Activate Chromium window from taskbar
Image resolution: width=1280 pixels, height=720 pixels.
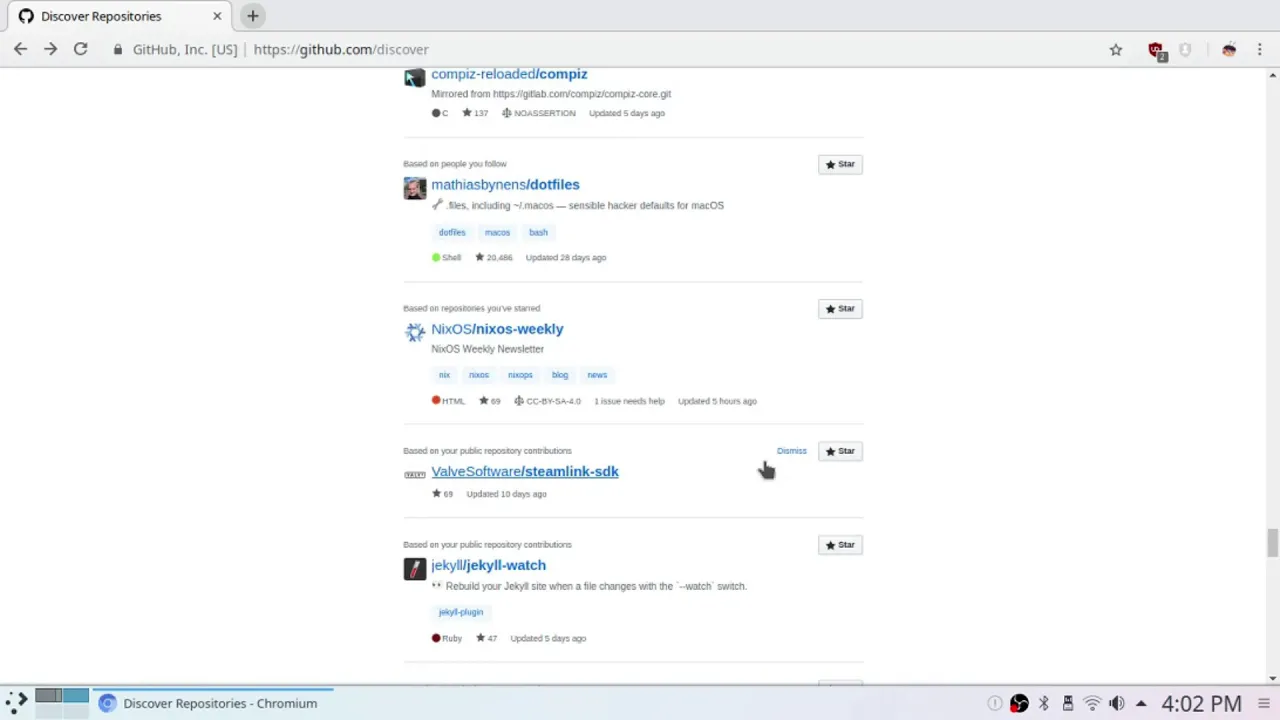pos(213,703)
